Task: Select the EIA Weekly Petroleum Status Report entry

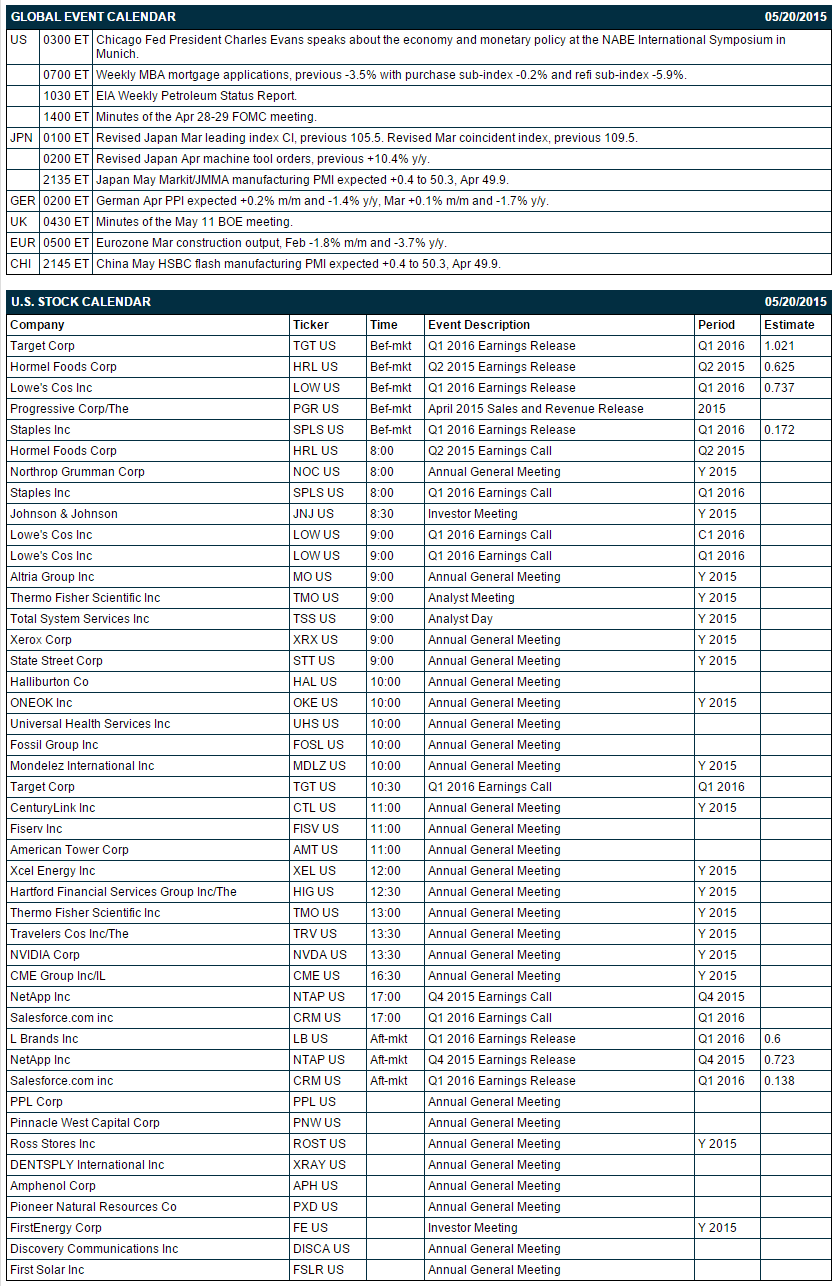Action: (x=197, y=96)
